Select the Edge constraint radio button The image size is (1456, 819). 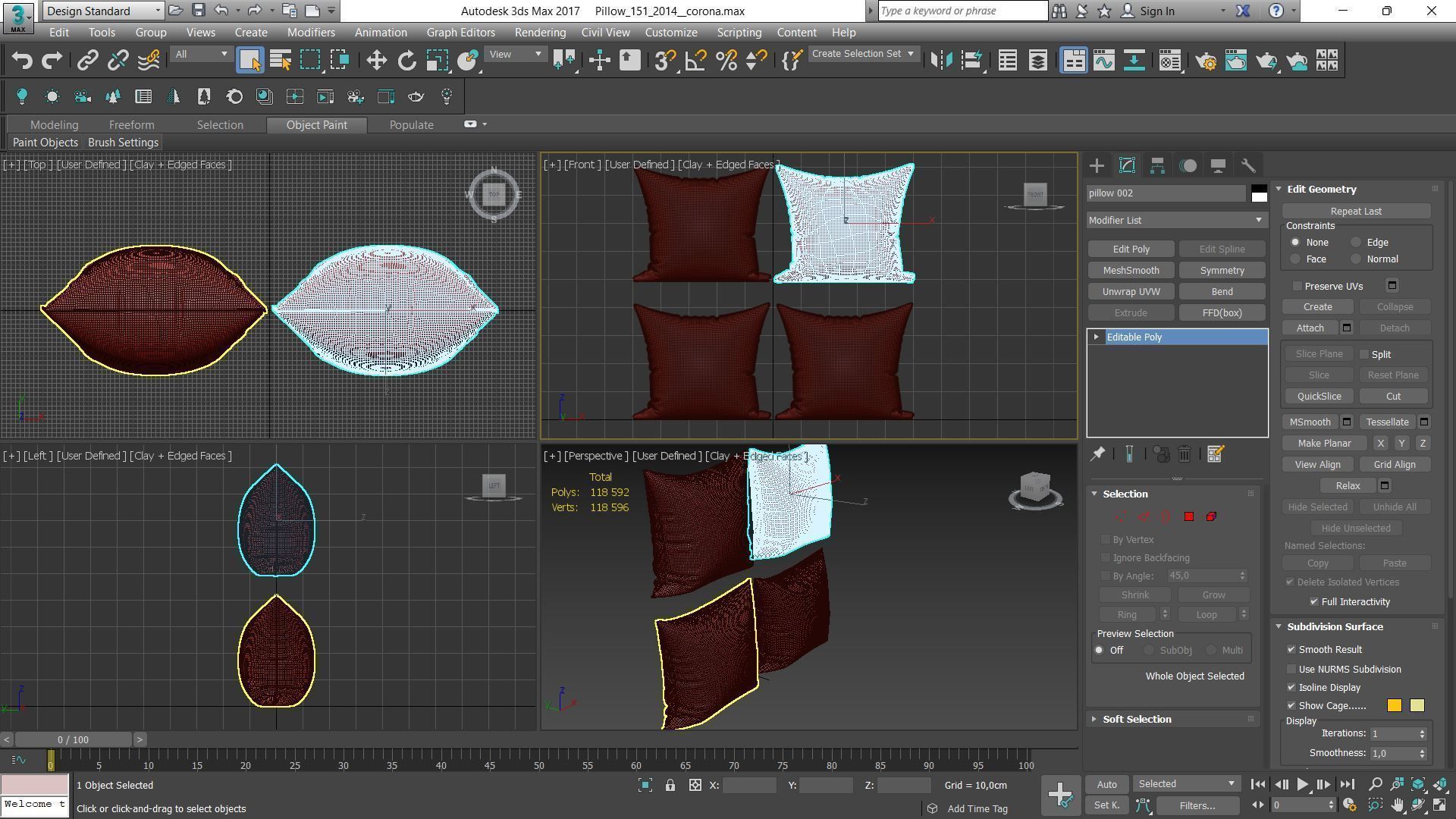pos(1356,243)
